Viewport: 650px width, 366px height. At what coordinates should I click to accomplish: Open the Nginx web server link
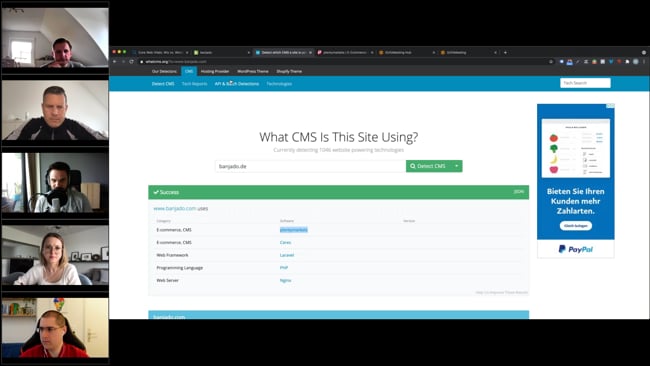(285, 281)
